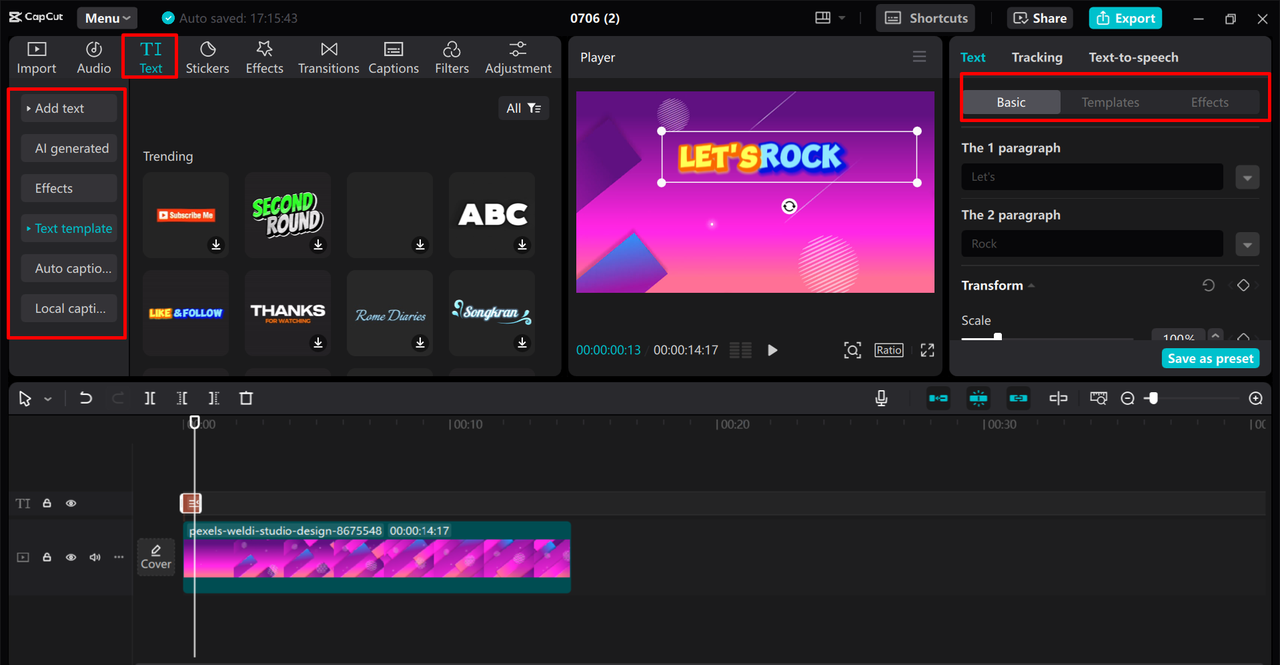Click the Split tool icon
Viewport: 1280px width, 665px height.
pyautogui.click(x=149, y=398)
